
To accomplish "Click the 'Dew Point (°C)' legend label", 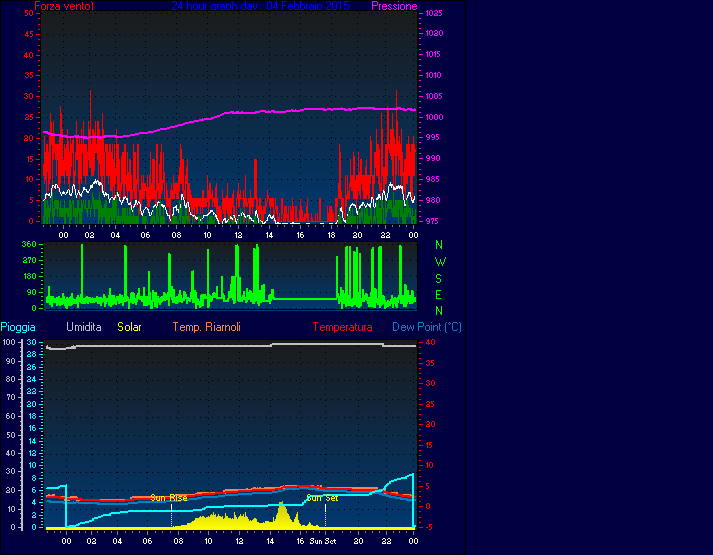I will [427, 327].
